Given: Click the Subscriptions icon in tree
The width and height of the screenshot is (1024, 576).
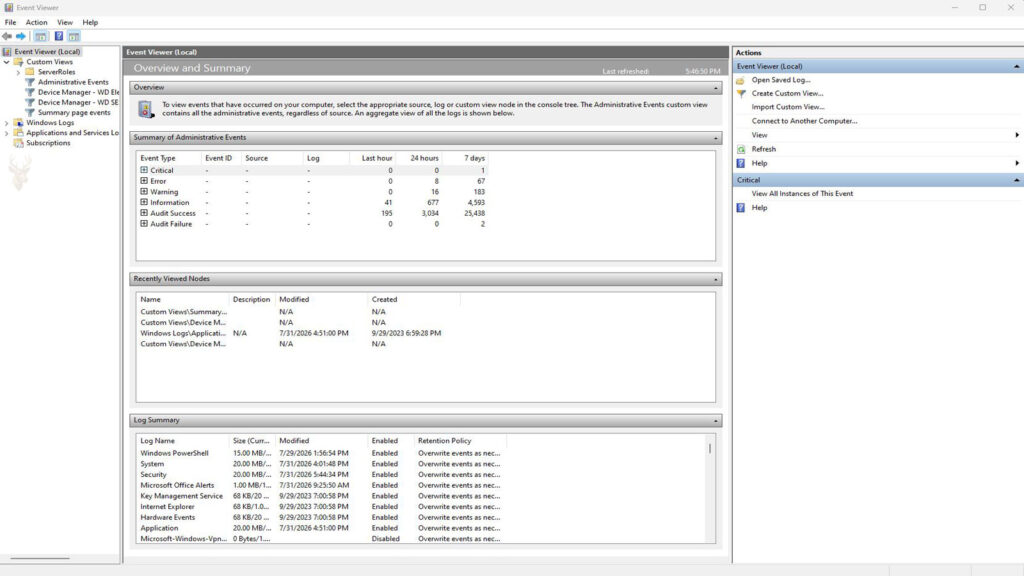Looking at the screenshot, I should tap(18, 143).
